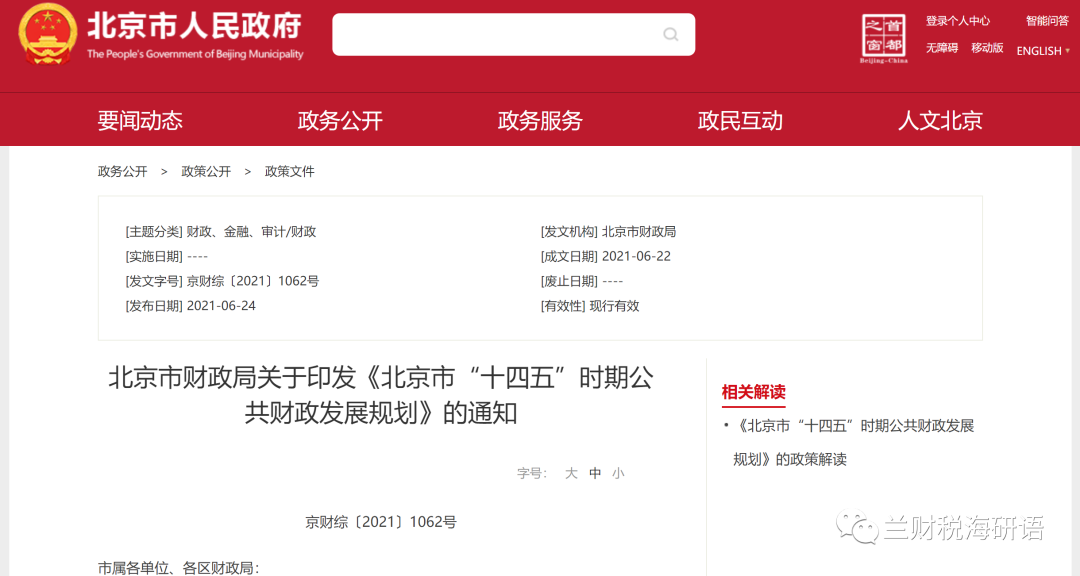Click the 相关解读 heading
This screenshot has height=576, width=1080.
click(754, 392)
